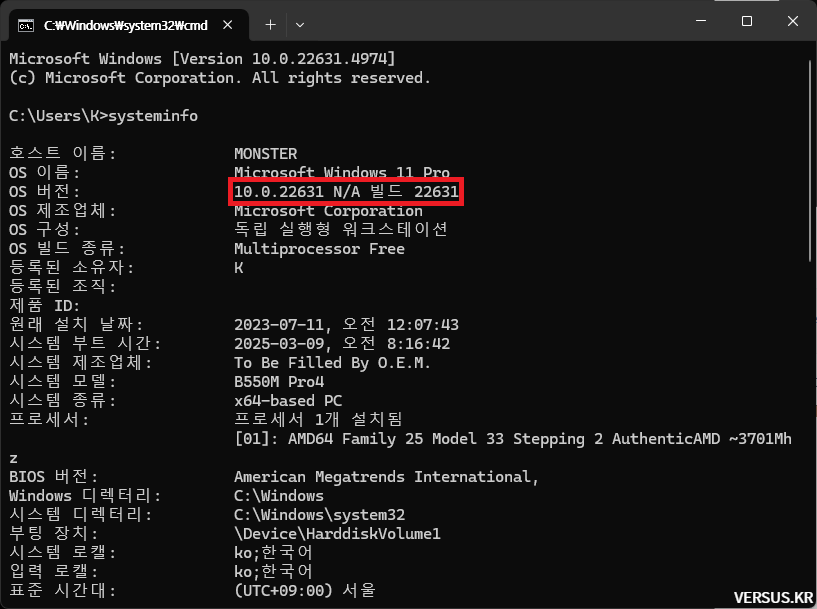Click the C:\Windows\system32 directory value

coord(319,515)
